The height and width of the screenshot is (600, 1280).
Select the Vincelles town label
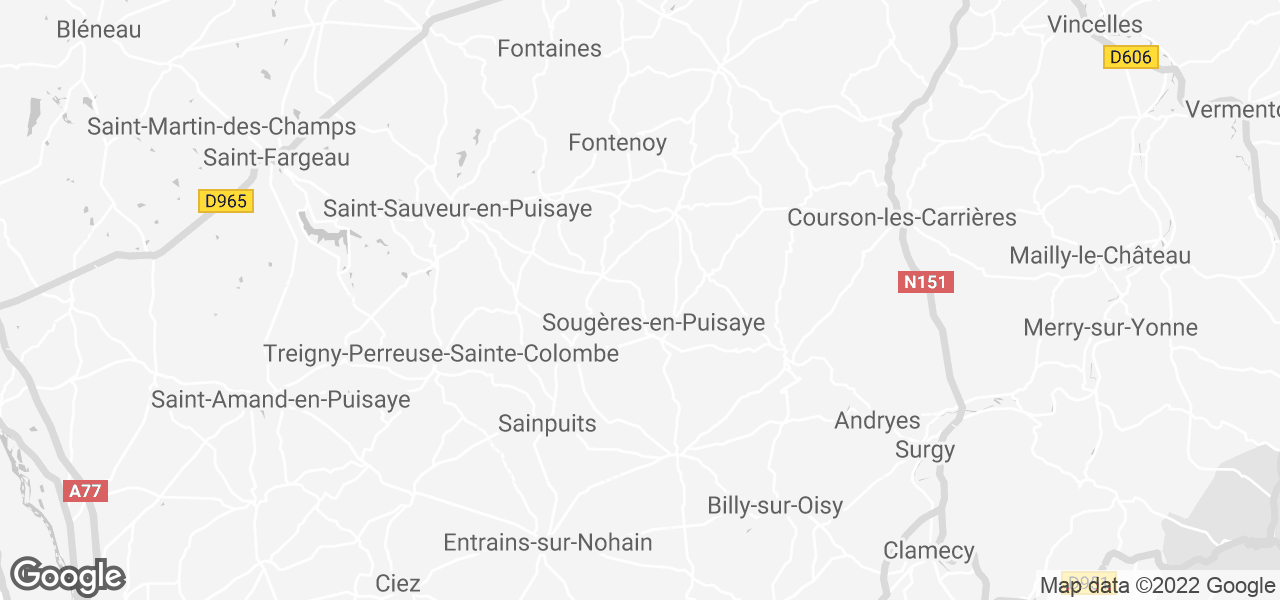tap(1095, 24)
